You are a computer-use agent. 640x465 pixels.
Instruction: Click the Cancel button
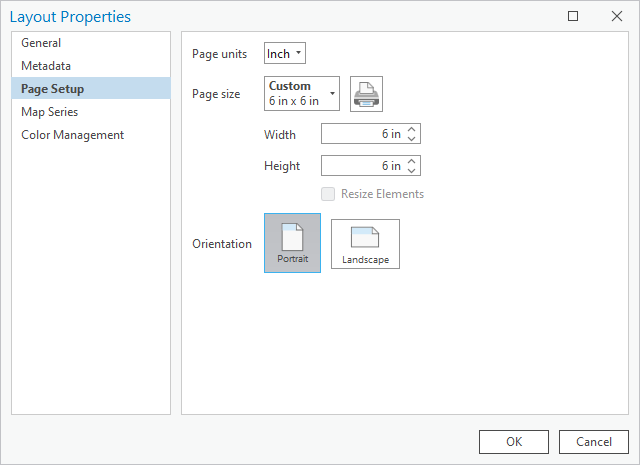pyautogui.click(x=594, y=442)
